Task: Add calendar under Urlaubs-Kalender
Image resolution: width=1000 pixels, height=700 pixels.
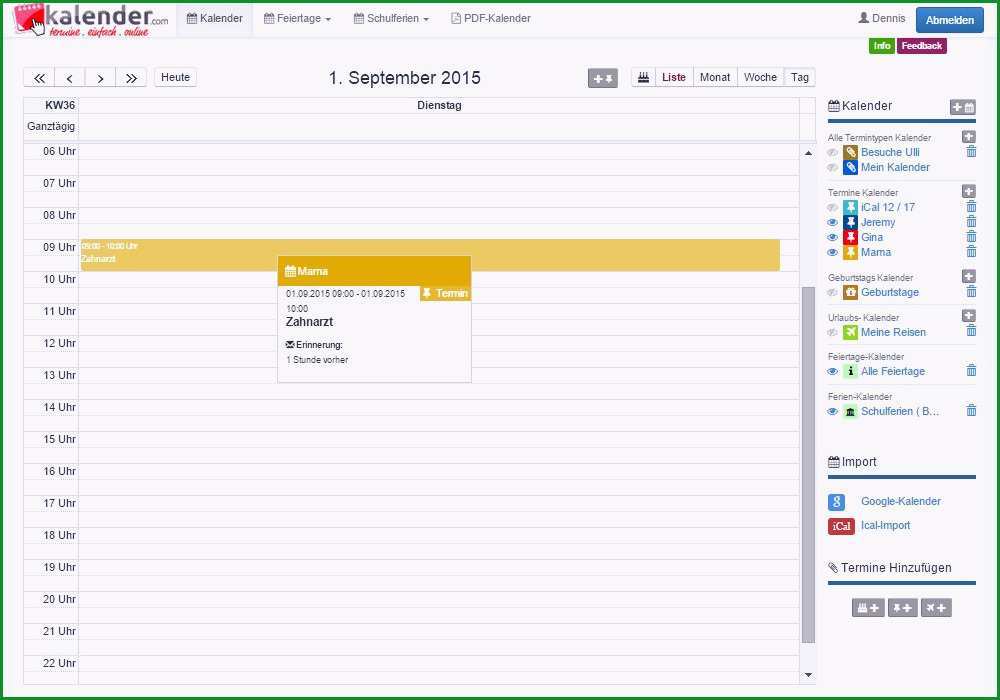Action: [969, 316]
